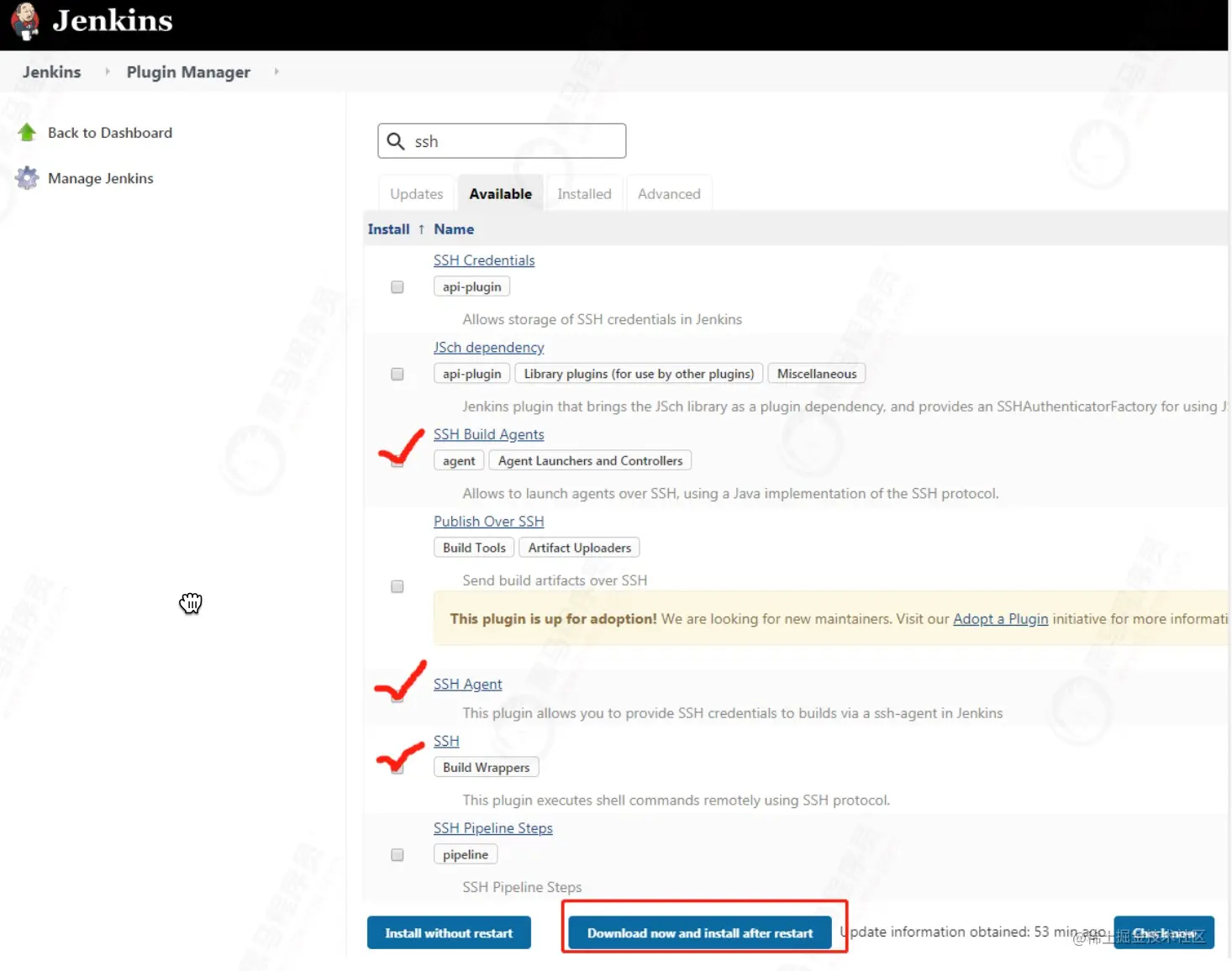
Task: Open the SSH Credentials plugin link
Action: pos(484,260)
